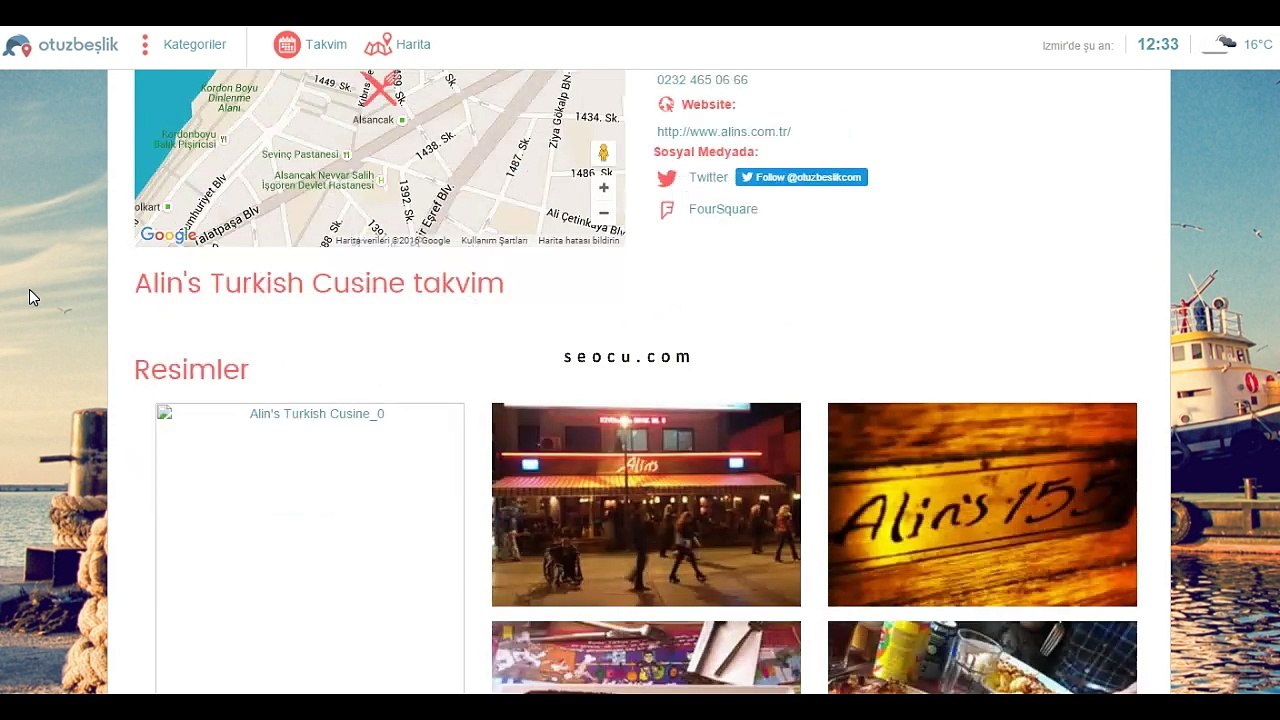This screenshot has height=720, width=1280.
Task: Click the Street View pegman icon
Action: point(603,153)
